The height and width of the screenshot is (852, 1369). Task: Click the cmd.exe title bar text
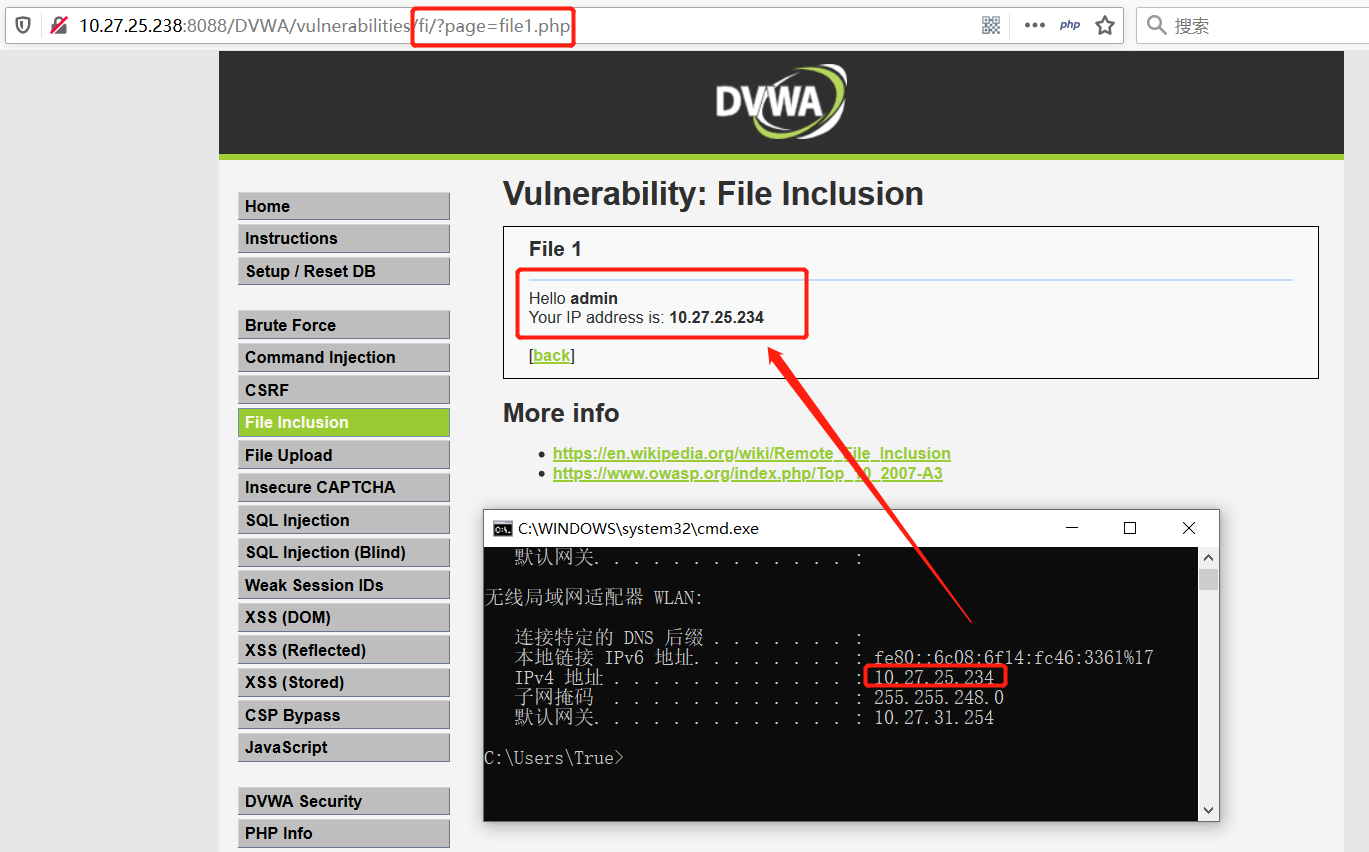[638, 528]
